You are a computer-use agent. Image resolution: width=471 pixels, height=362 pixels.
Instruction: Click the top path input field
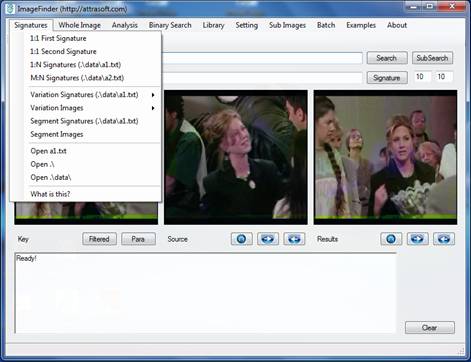click(x=262, y=58)
